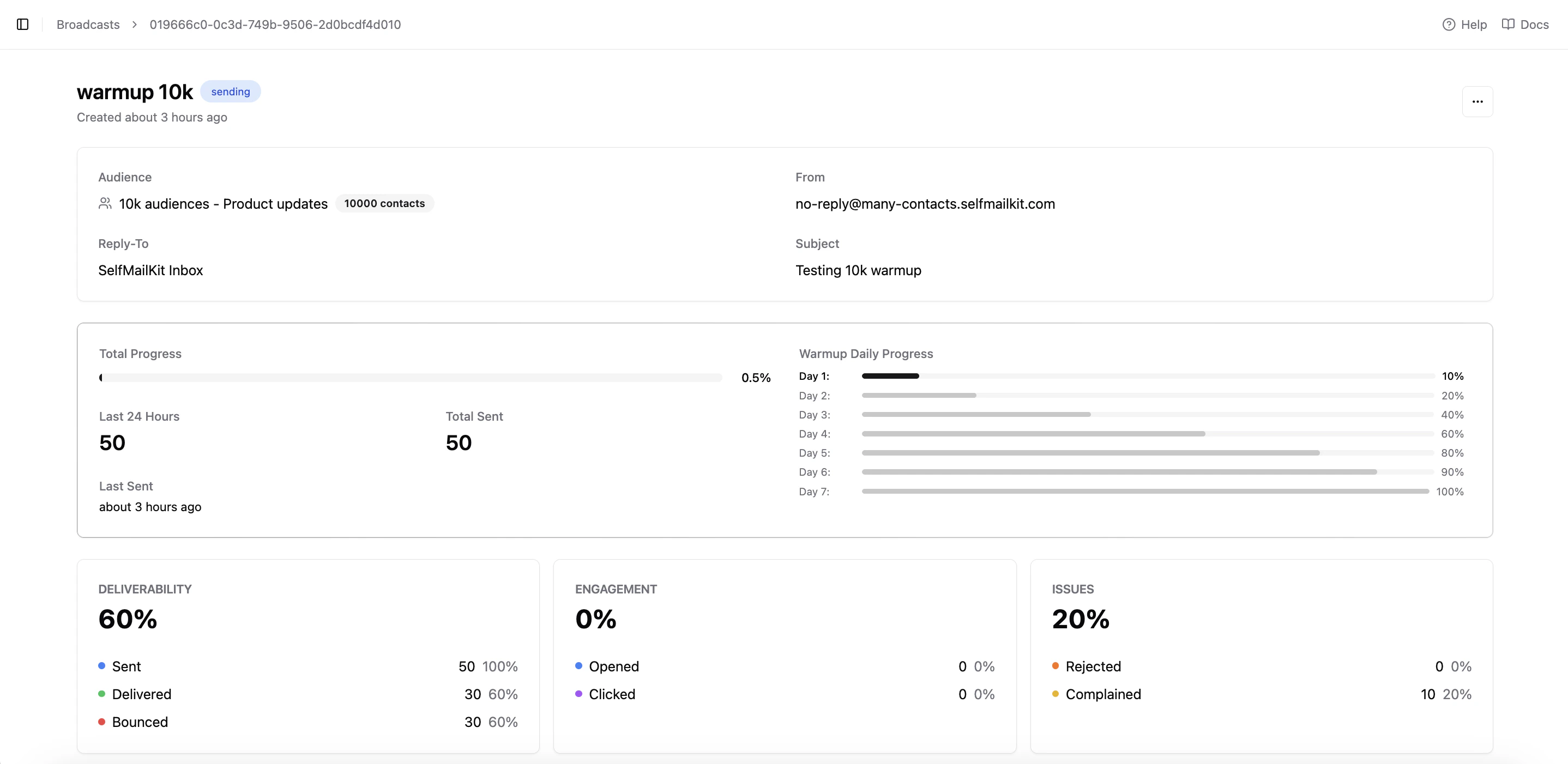1568x764 pixels.
Task: Click the Sent row label
Action: [126, 666]
